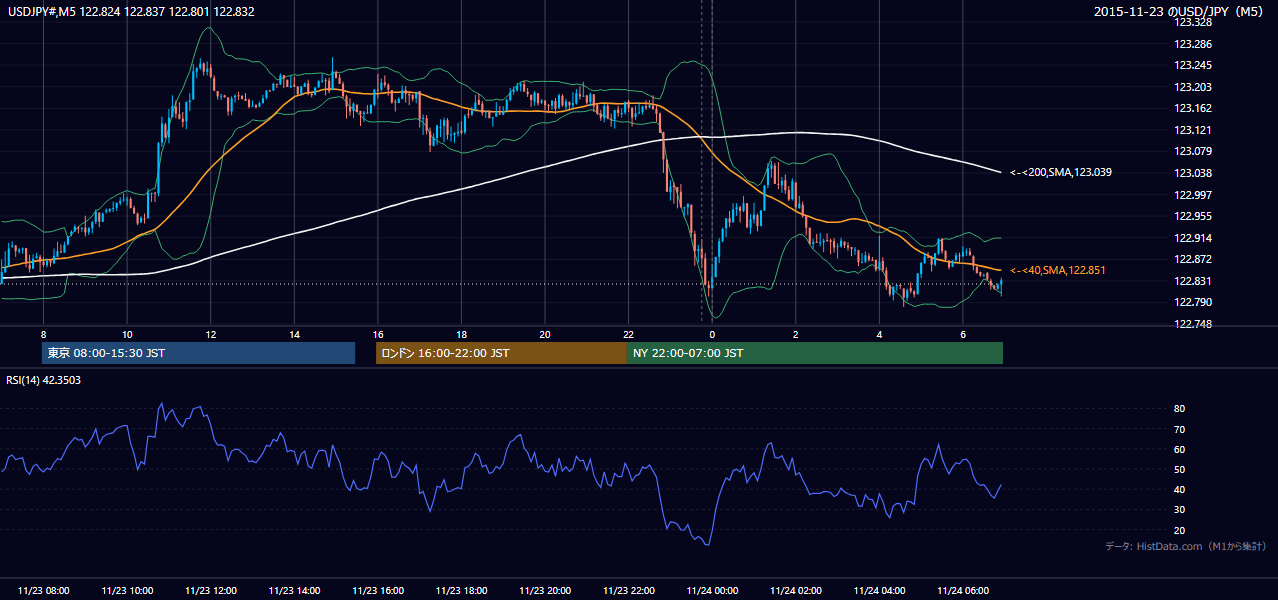1278x600 pixels.
Task: Click price axis label 122.831
Action: pyautogui.click(x=1194, y=281)
